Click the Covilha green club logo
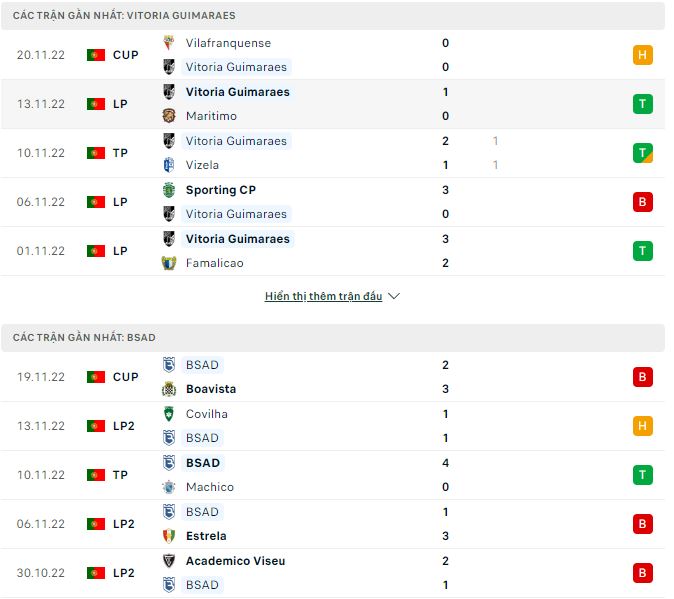The height and width of the screenshot is (599, 674). 168,414
